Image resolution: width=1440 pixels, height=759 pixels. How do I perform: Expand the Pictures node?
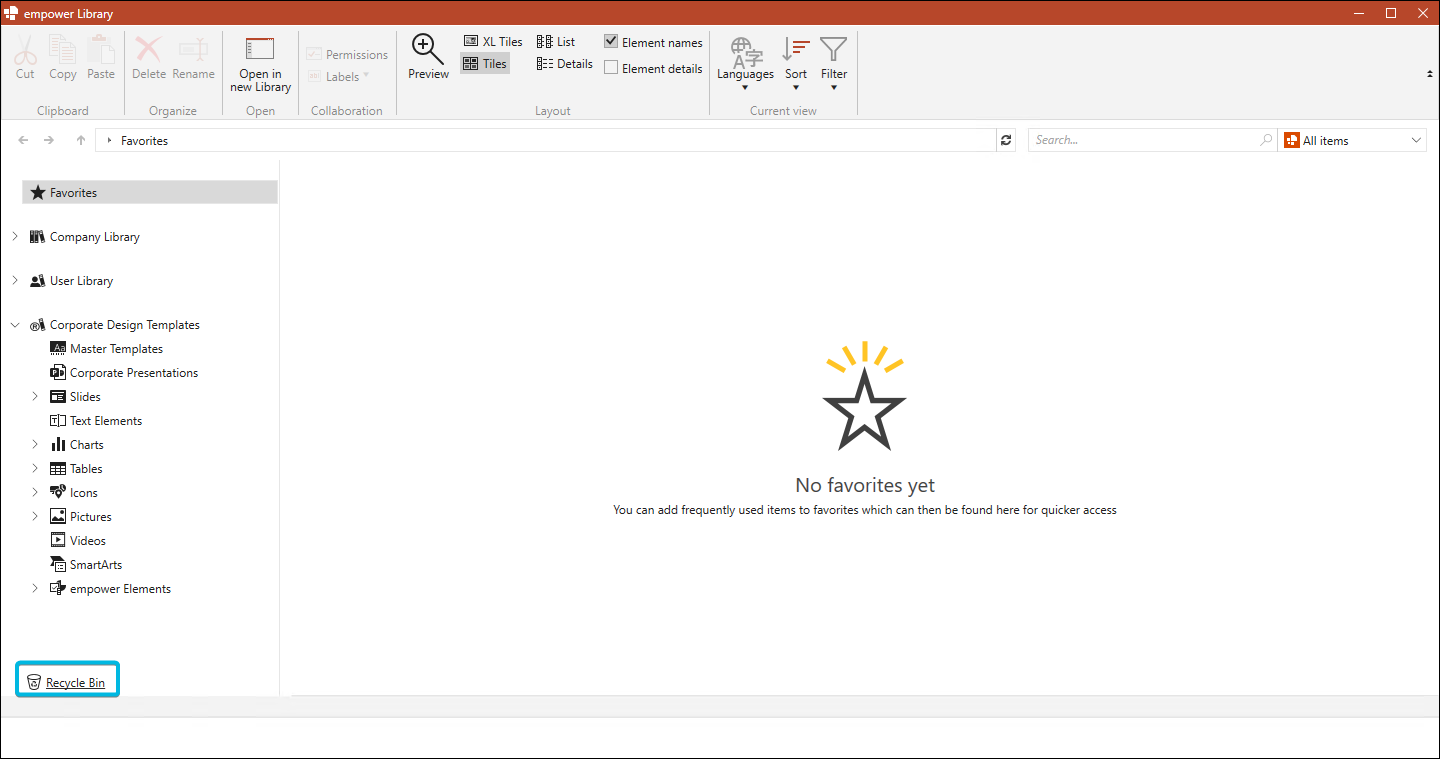point(35,516)
